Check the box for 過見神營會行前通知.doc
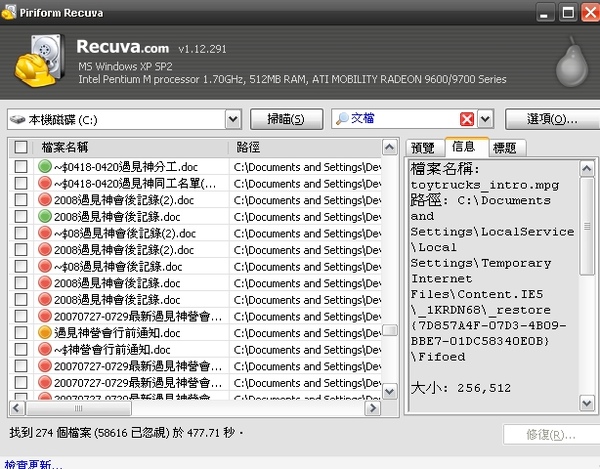 21,332
